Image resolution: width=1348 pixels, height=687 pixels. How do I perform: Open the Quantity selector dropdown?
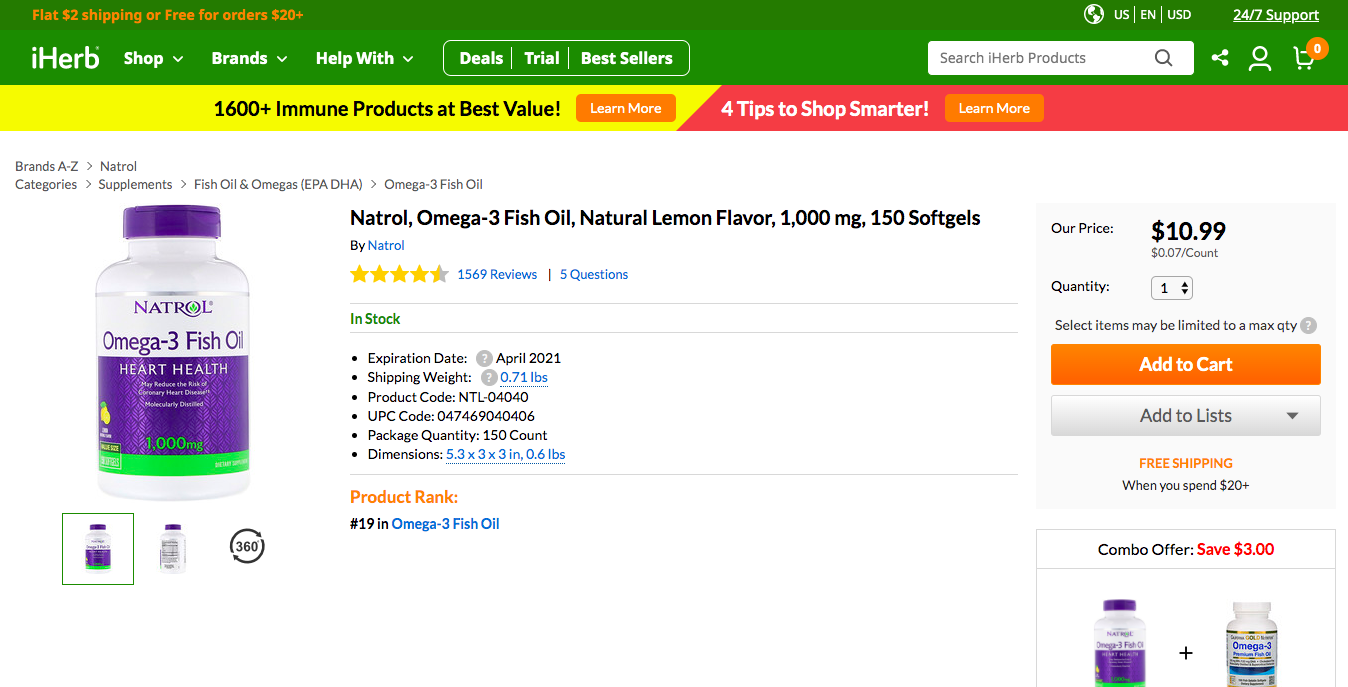click(1172, 288)
